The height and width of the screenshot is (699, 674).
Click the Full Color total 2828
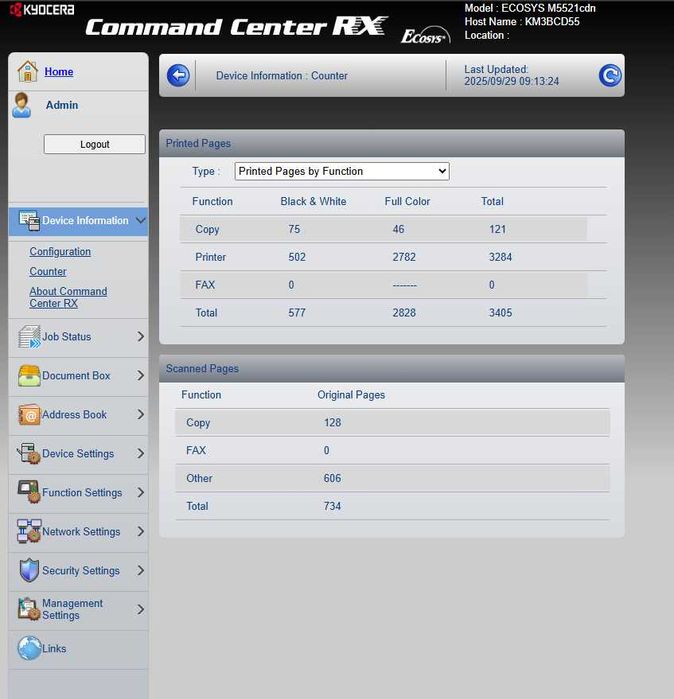click(x=404, y=313)
